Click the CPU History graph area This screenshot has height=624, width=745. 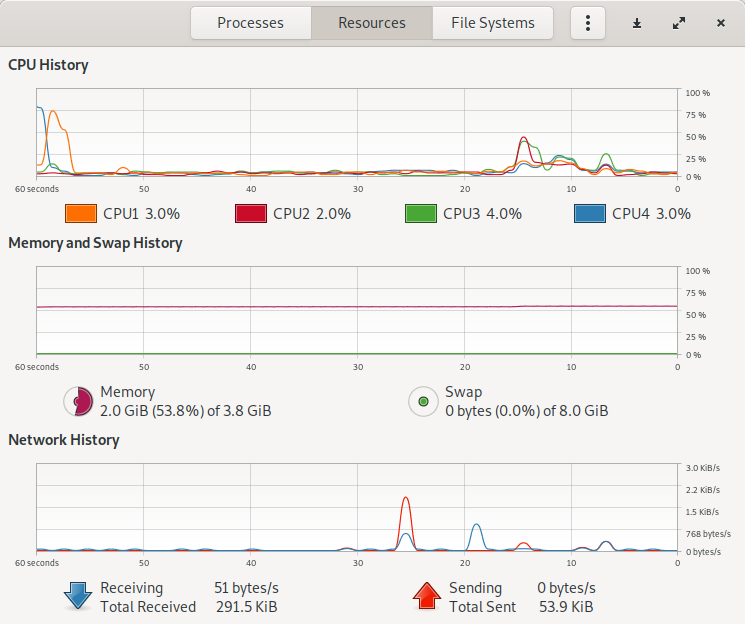357,133
